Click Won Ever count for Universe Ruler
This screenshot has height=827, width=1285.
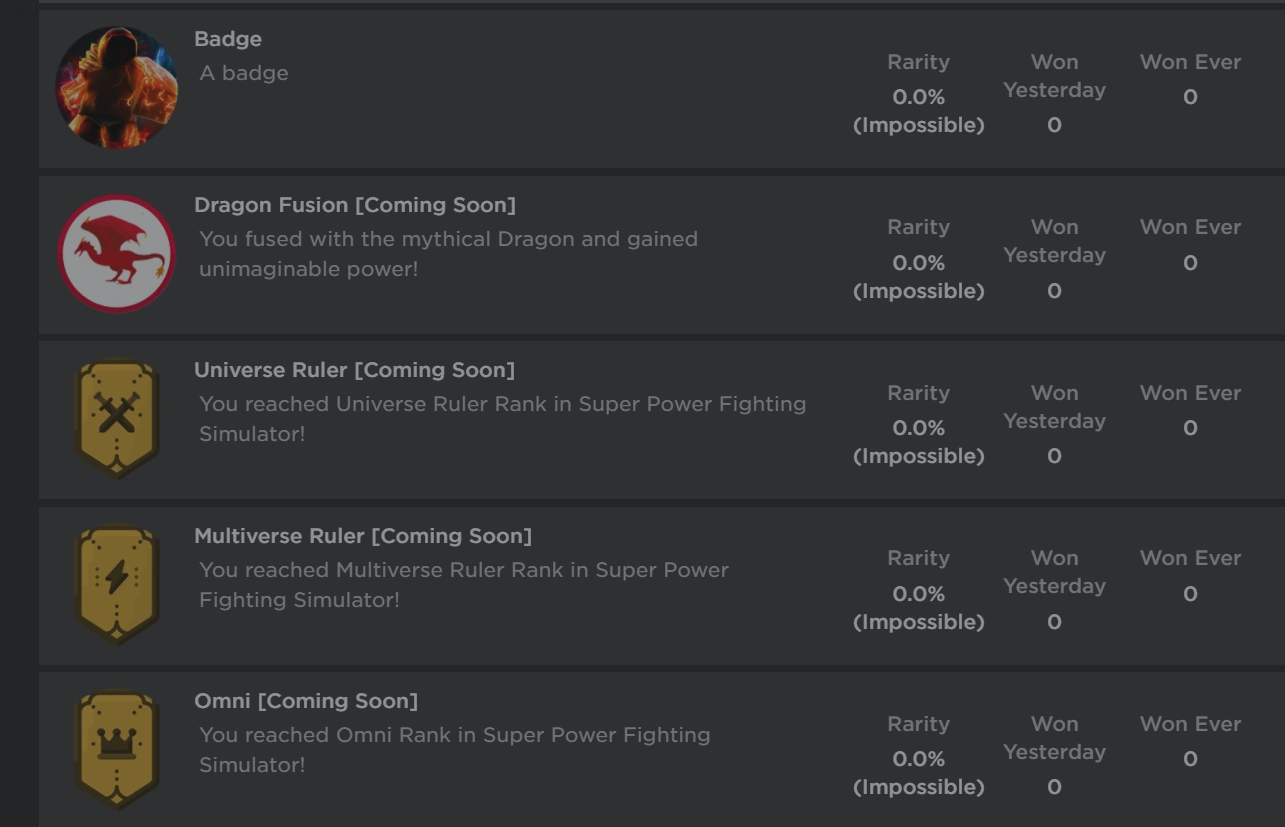(1190, 428)
